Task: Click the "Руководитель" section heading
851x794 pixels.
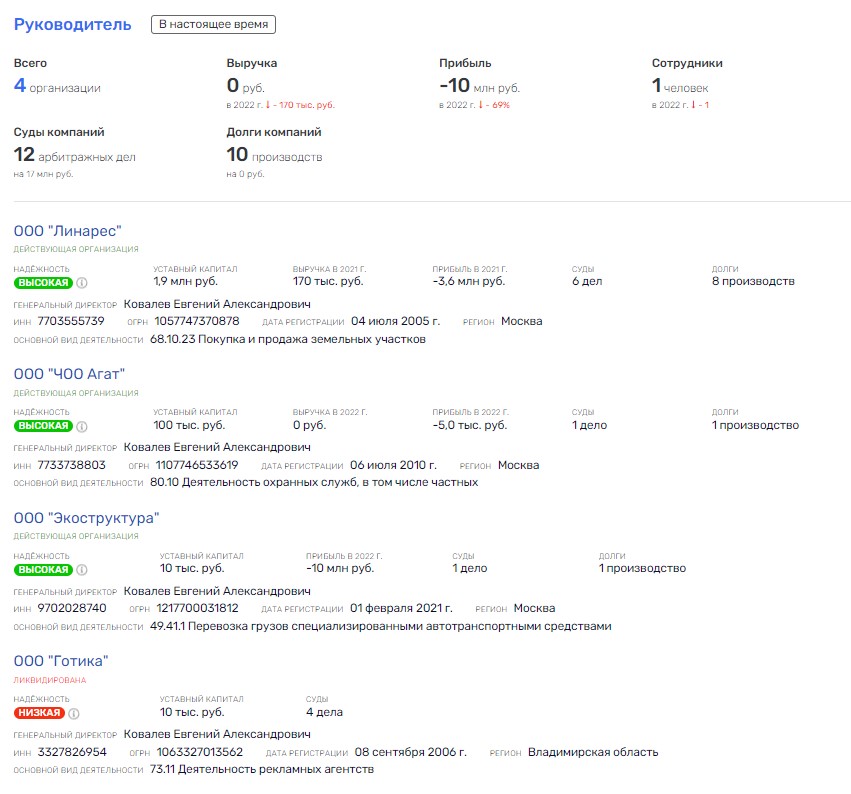Action: pos(72,24)
